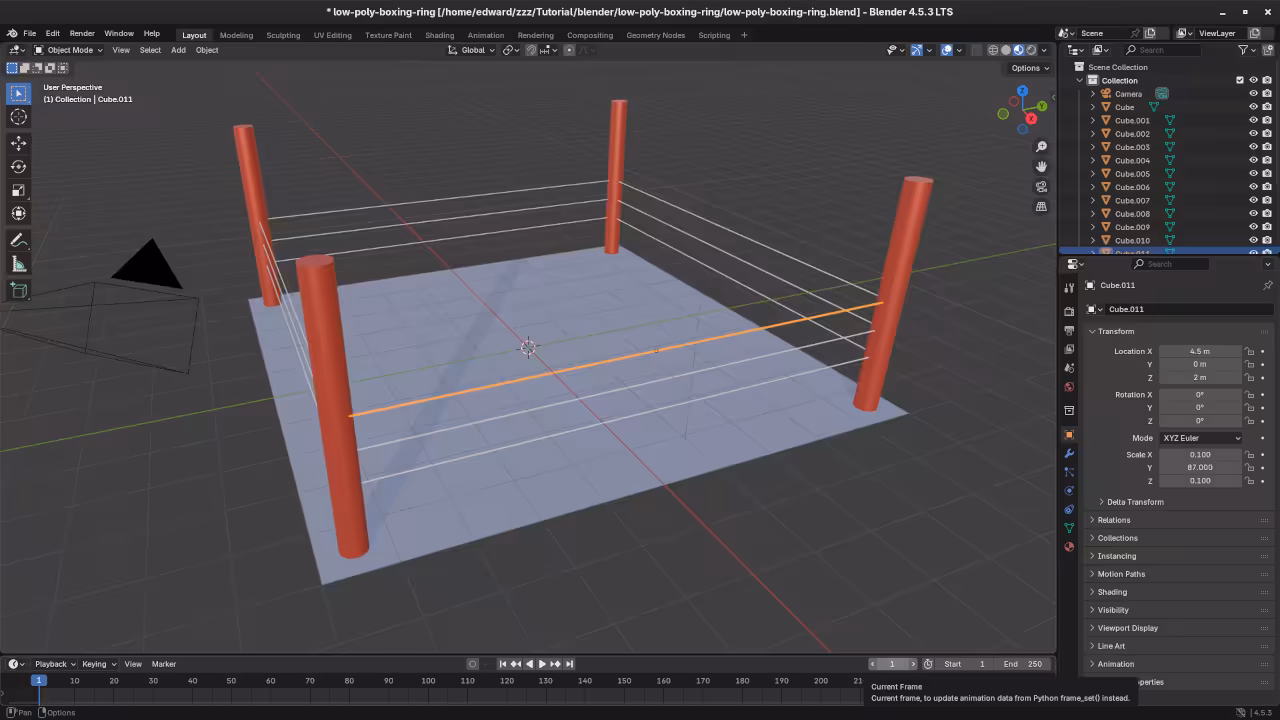Select the 3D Cursor tool

pos(18,117)
